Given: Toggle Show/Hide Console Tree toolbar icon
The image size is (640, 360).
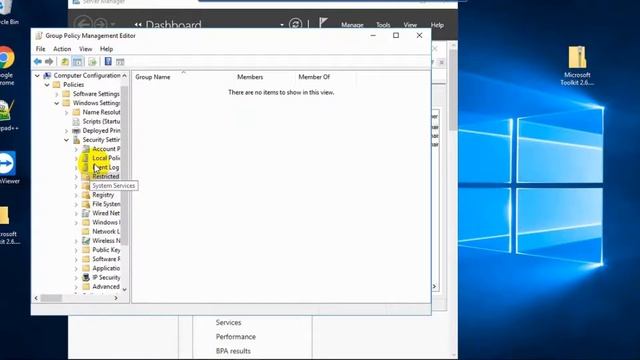Looking at the screenshot, I should point(77,62).
